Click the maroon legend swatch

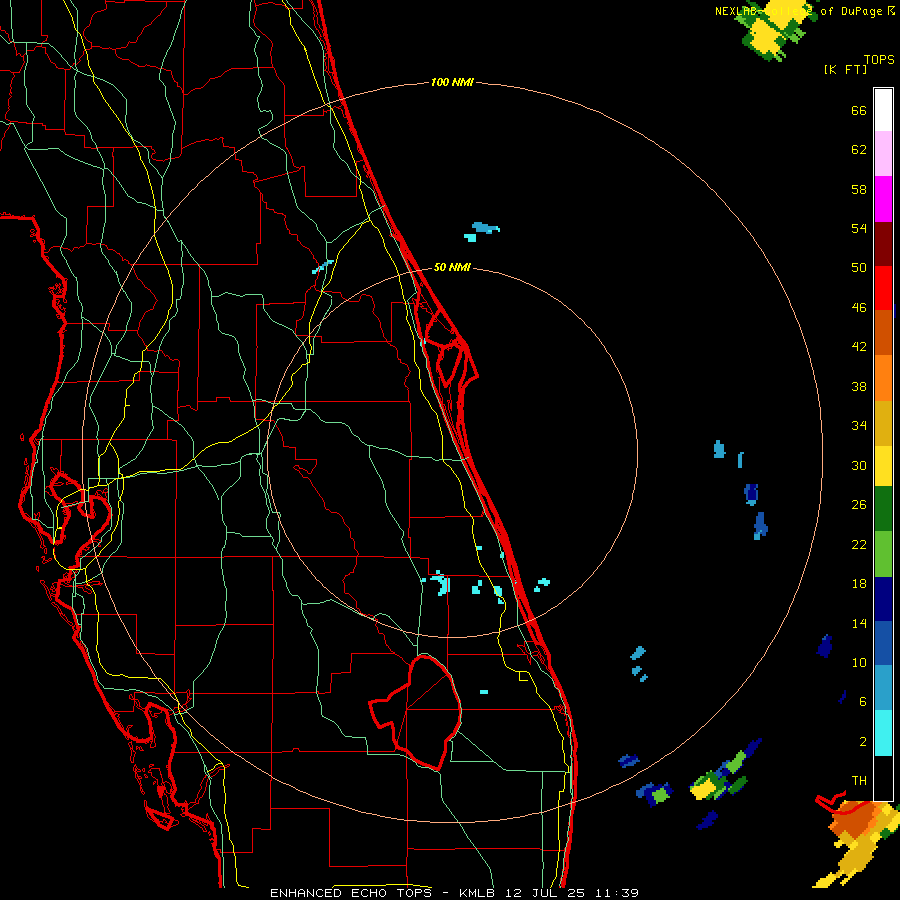[x=883, y=244]
